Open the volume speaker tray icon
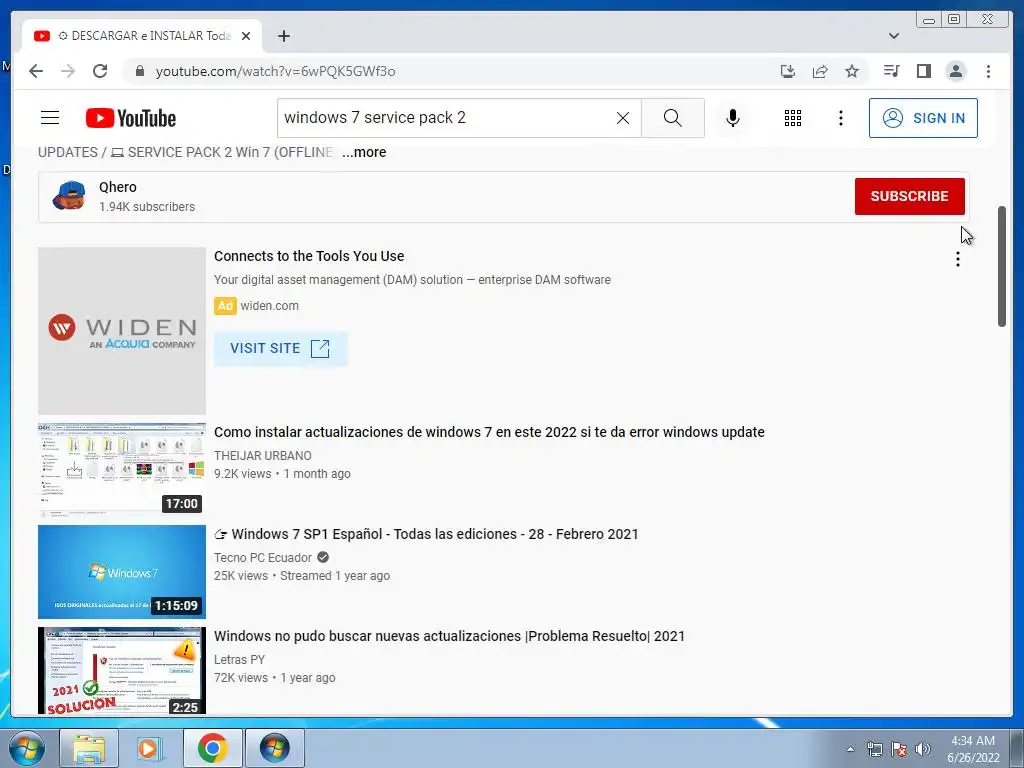This screenshot has height=768, width=1024. click(922, 749)
